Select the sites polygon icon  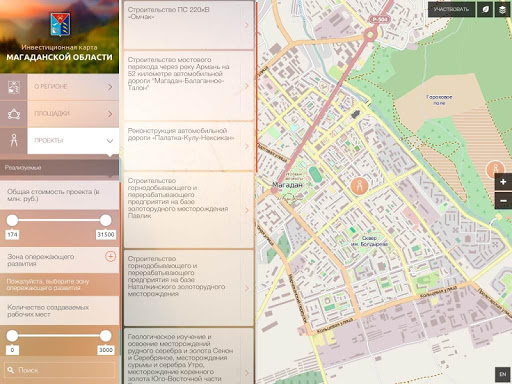click(14, 114)
